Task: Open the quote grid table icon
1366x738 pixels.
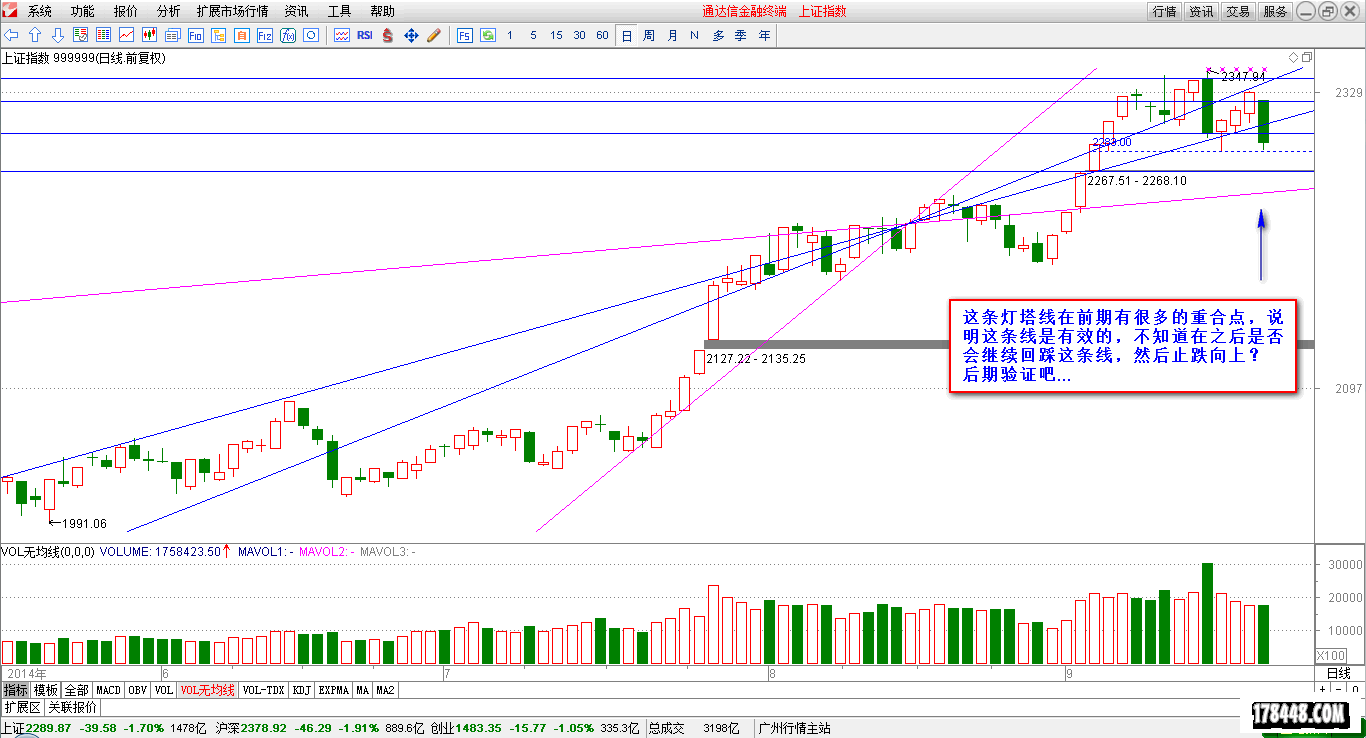Action: pyautogui.click(x=103, y=35)
